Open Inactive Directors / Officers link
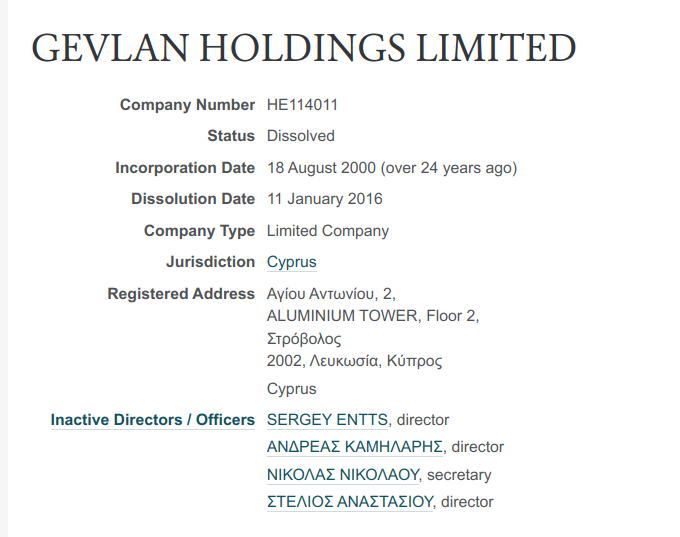The width and height of the screenshot is (680, 537). pyautogui.click(x=153, y=420)
